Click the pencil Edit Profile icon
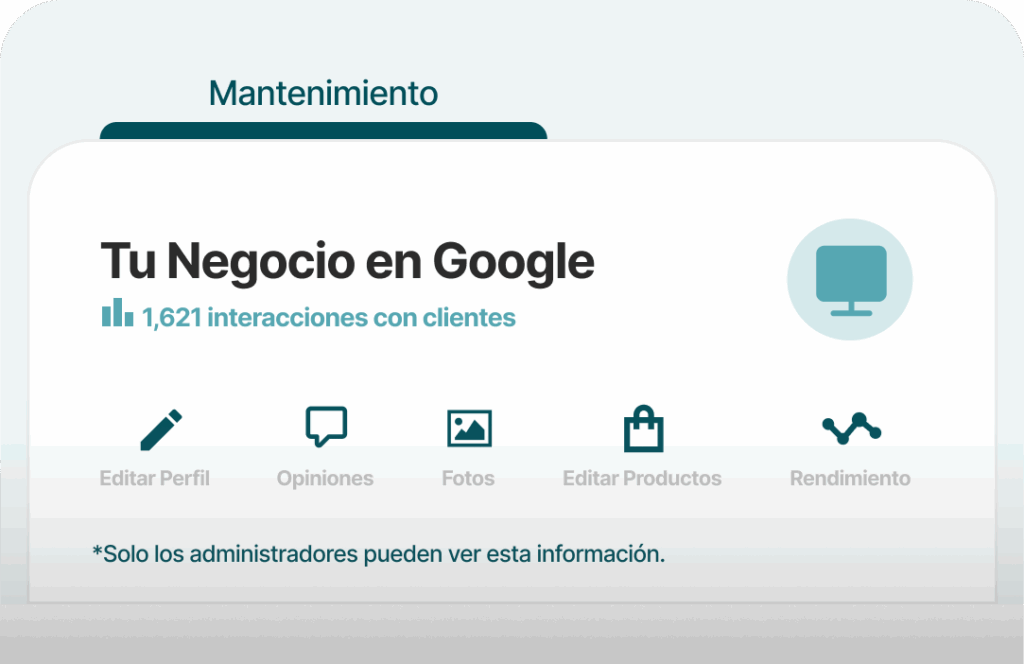 pyautogui.click(x=161, y=429)
